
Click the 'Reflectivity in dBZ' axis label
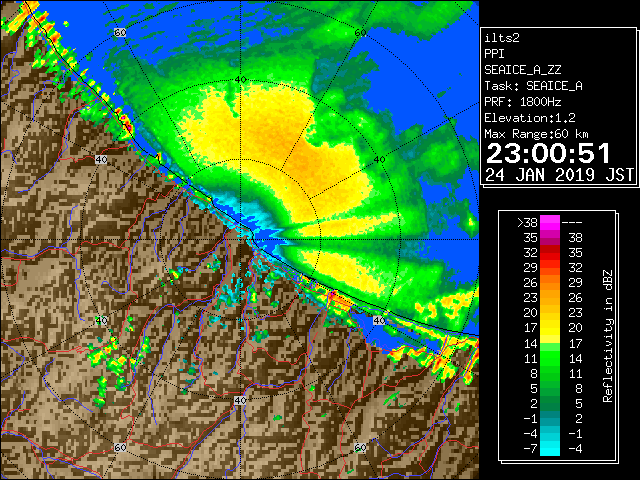(608, 336)
